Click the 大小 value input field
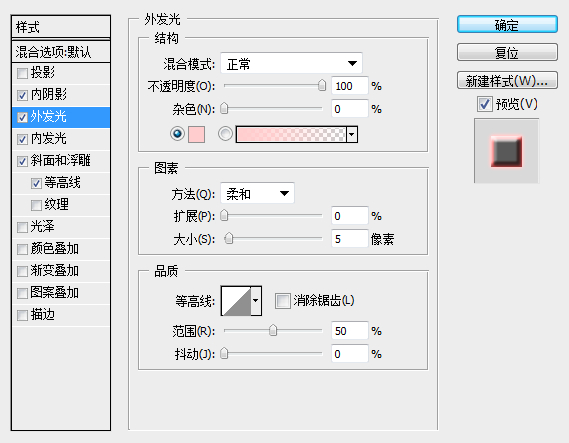Screen dimensions: 569x443 (x=349, y=239)
